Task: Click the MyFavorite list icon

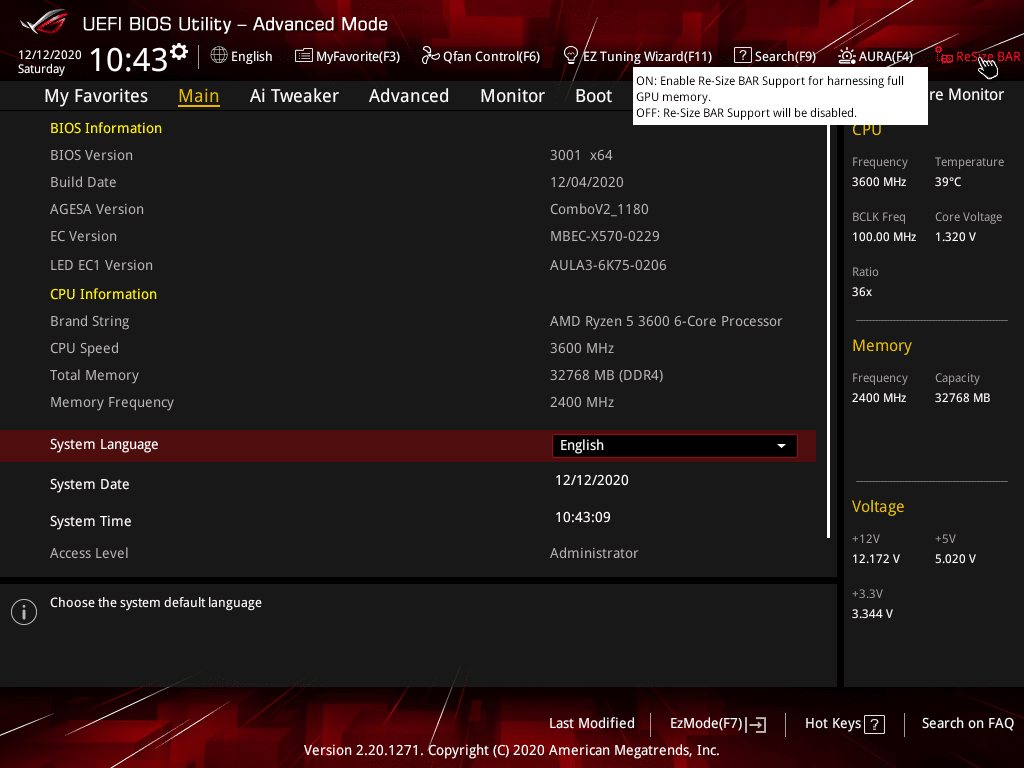Action: 304,56
